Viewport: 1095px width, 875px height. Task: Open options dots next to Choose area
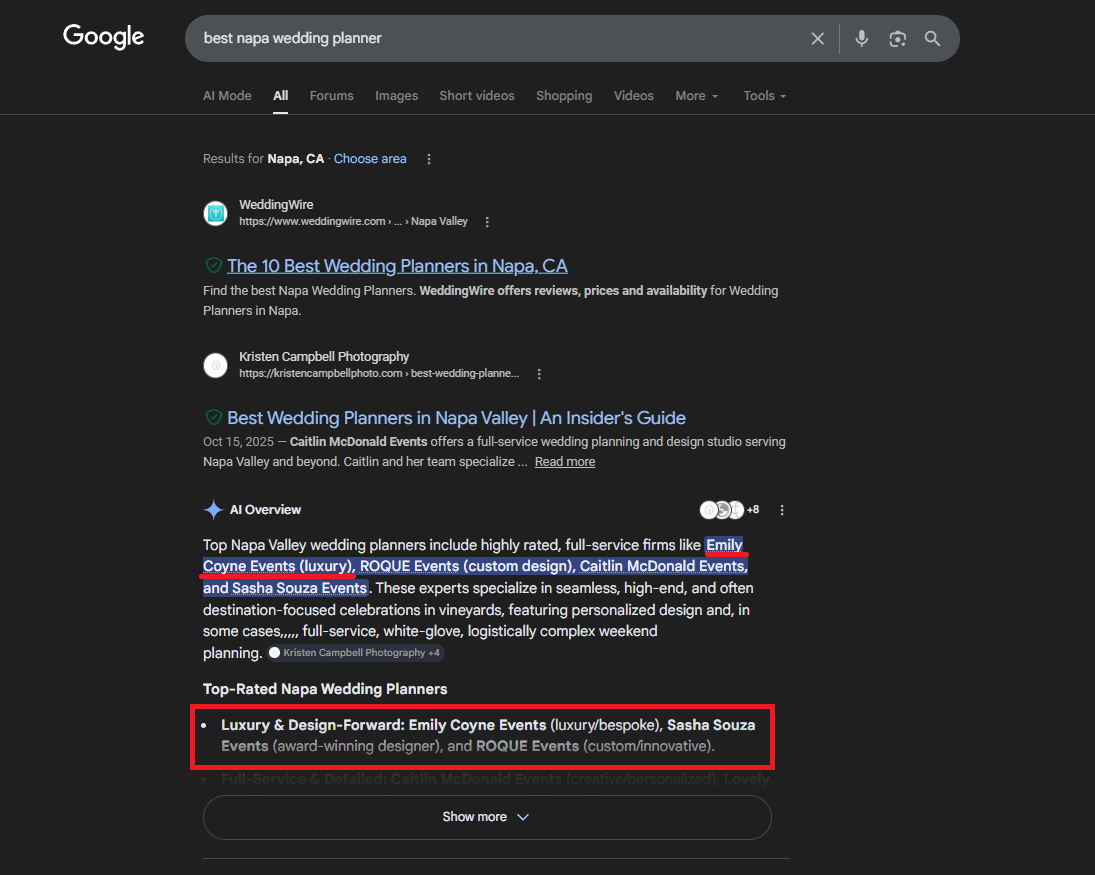[x=429, y=159]
